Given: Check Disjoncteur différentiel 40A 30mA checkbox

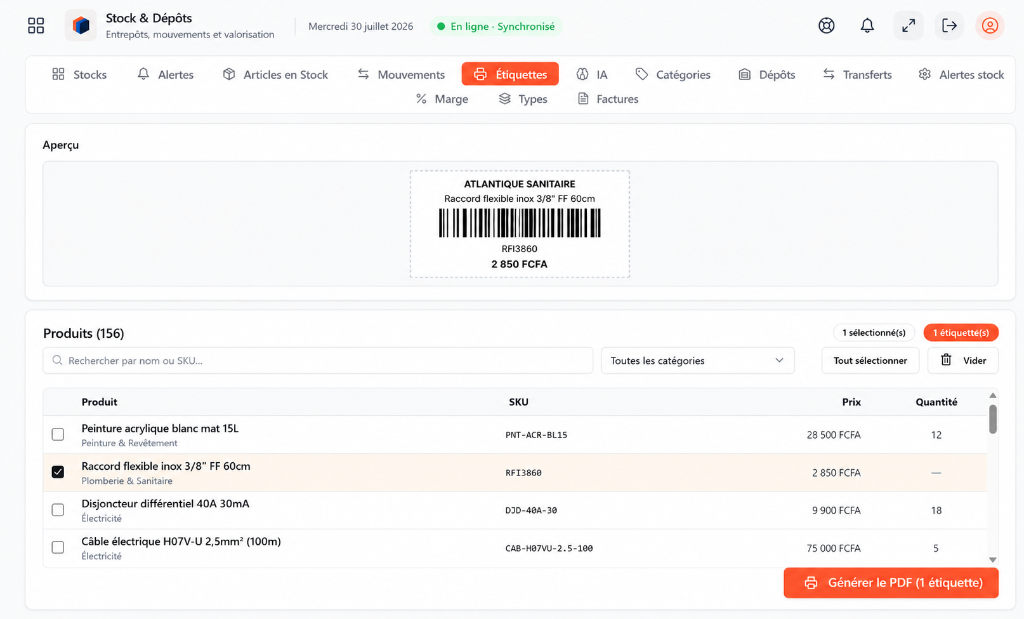Looking at the screenshot, I should pos(58,509).
